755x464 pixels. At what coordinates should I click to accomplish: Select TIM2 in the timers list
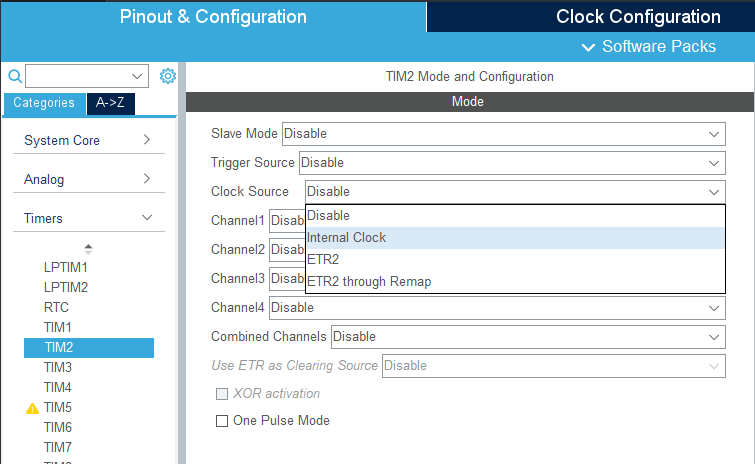coord(89,348)
